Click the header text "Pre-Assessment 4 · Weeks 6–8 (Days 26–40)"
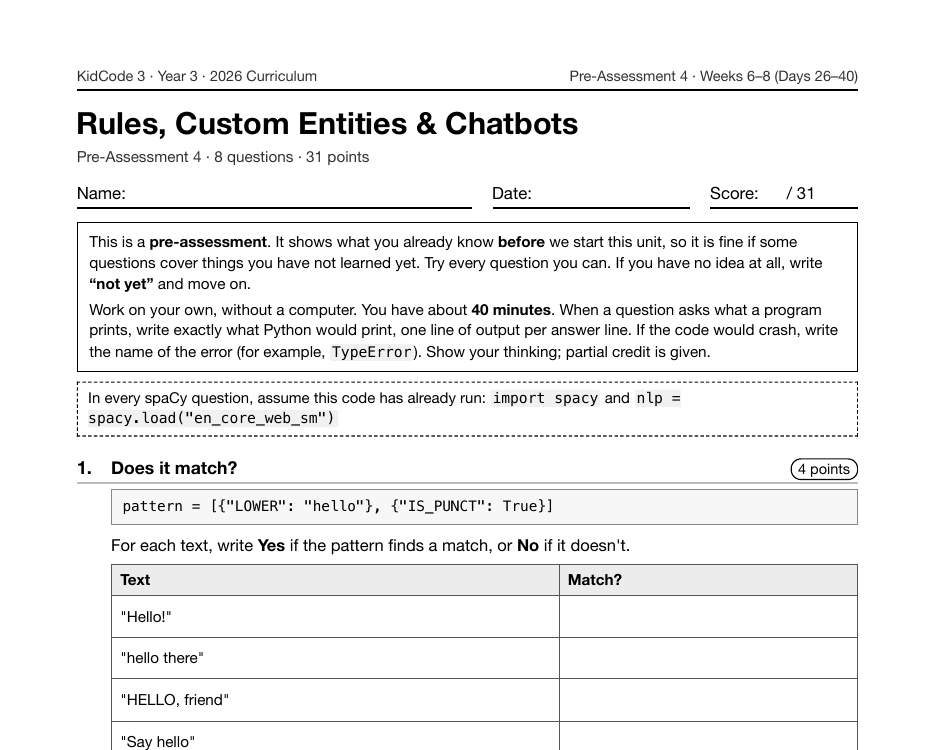Screen dimensions: 935x750 point(714,76)
